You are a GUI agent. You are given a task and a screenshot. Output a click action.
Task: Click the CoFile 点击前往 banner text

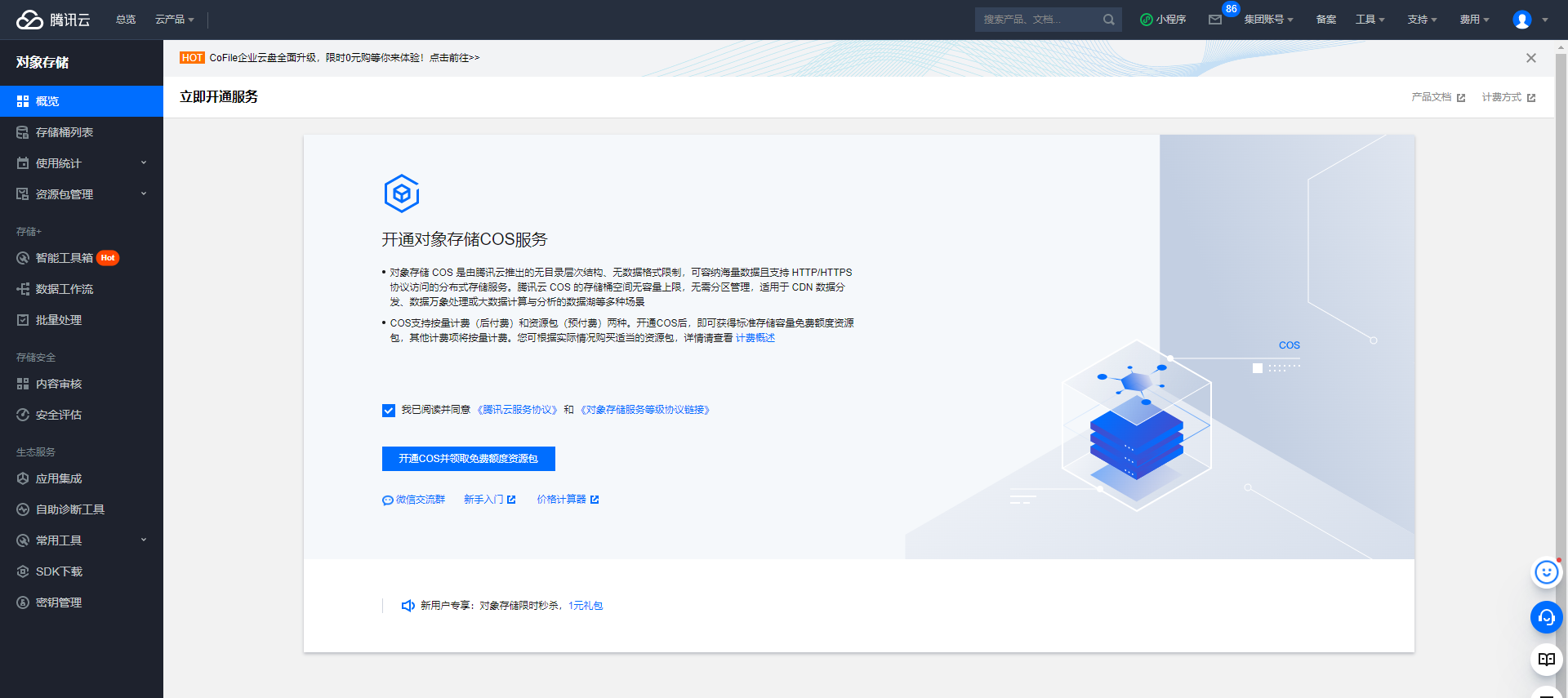tap(455, 58)
